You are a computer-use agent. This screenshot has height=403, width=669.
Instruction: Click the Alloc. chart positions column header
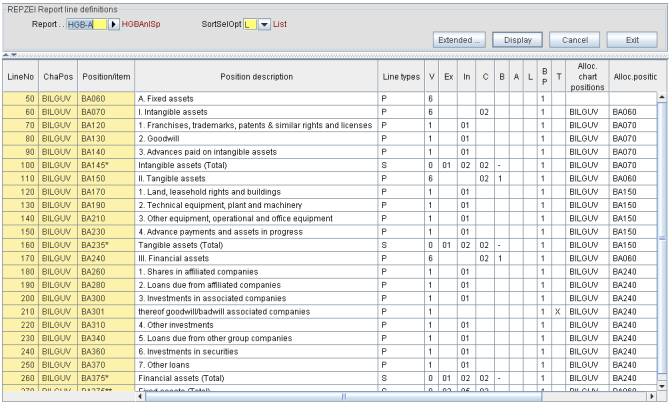587,77
